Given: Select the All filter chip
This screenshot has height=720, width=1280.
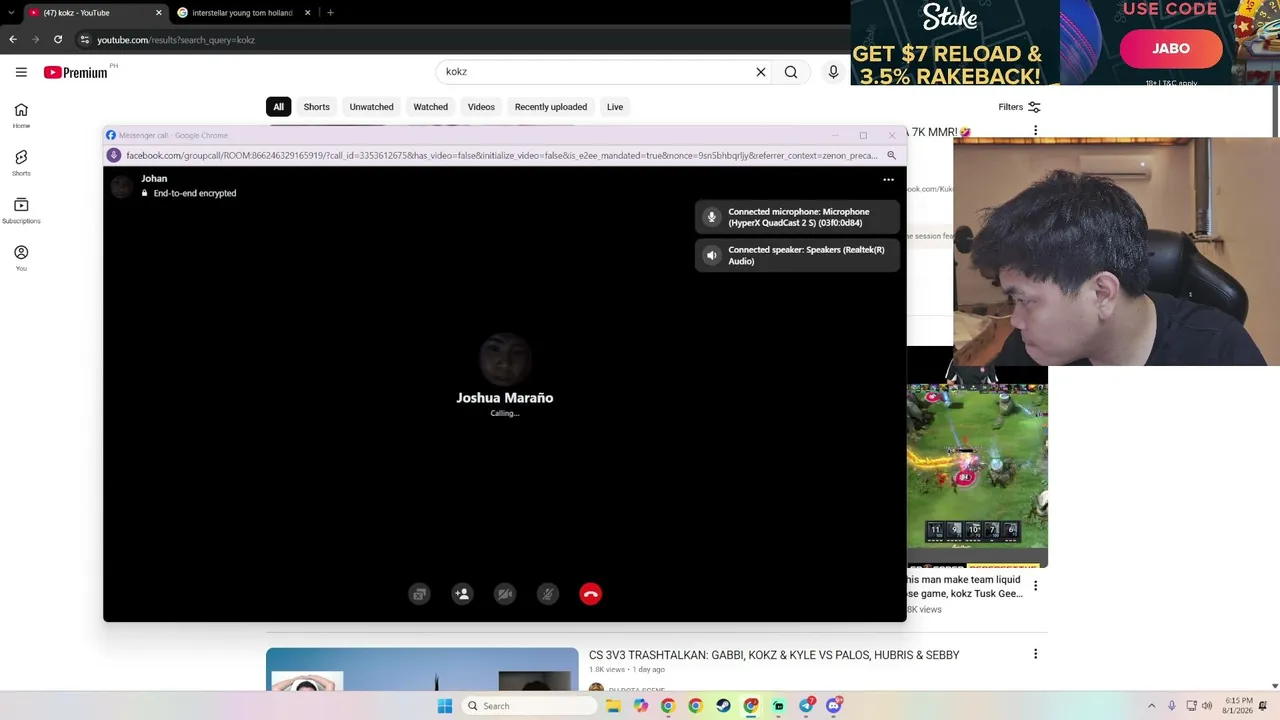Looking at the screenshot, I should (278, 107).
